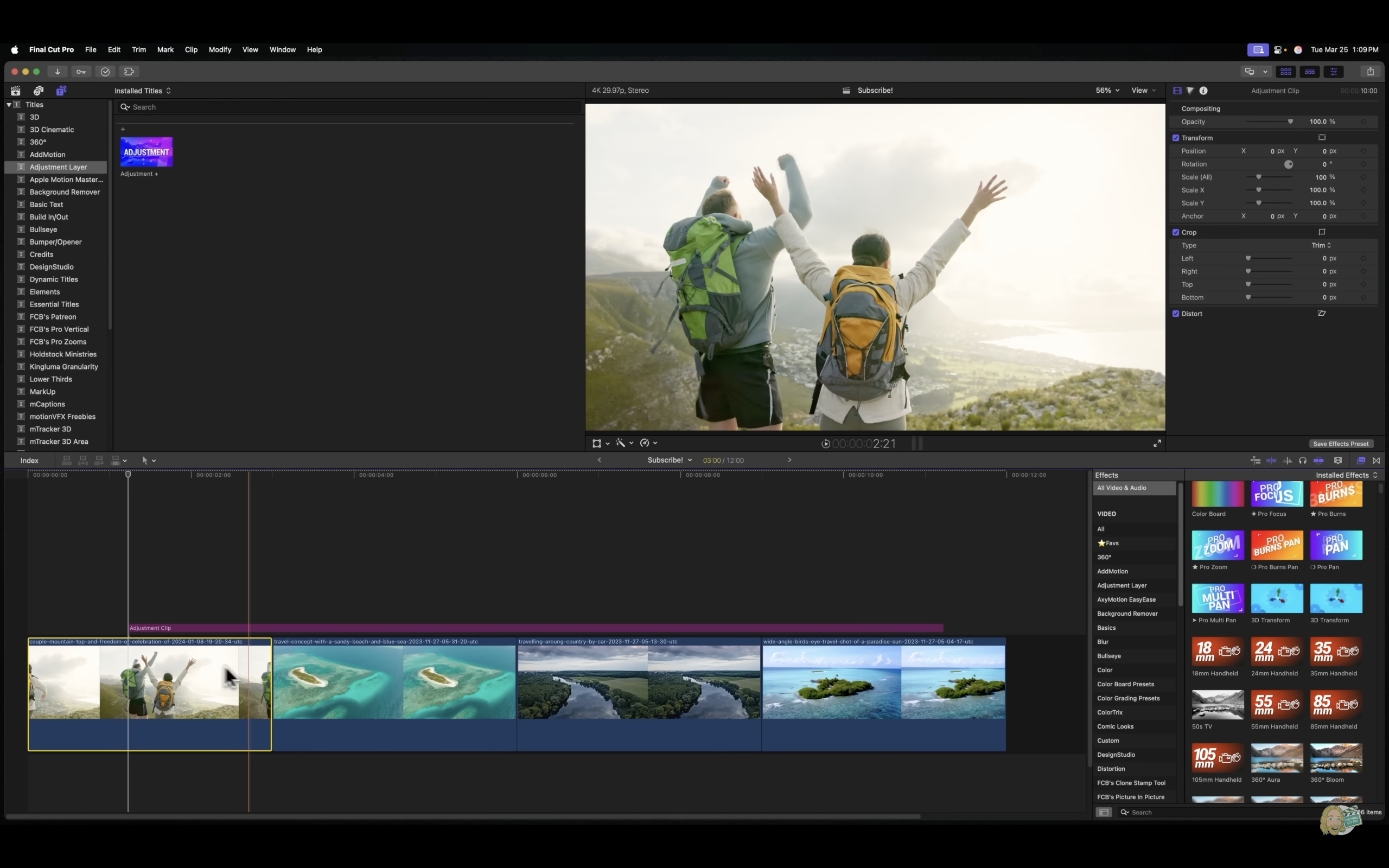Open the Mark menu

point(165,49)
